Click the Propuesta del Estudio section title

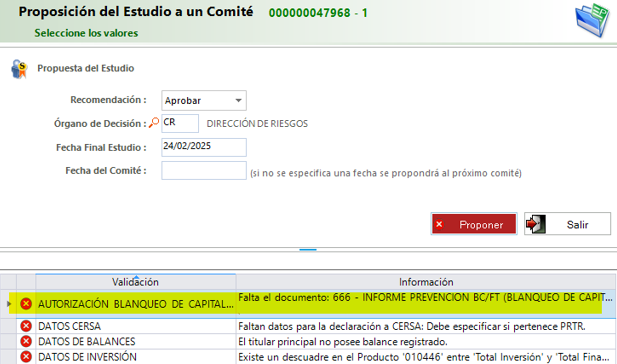(x=86, y=68)
